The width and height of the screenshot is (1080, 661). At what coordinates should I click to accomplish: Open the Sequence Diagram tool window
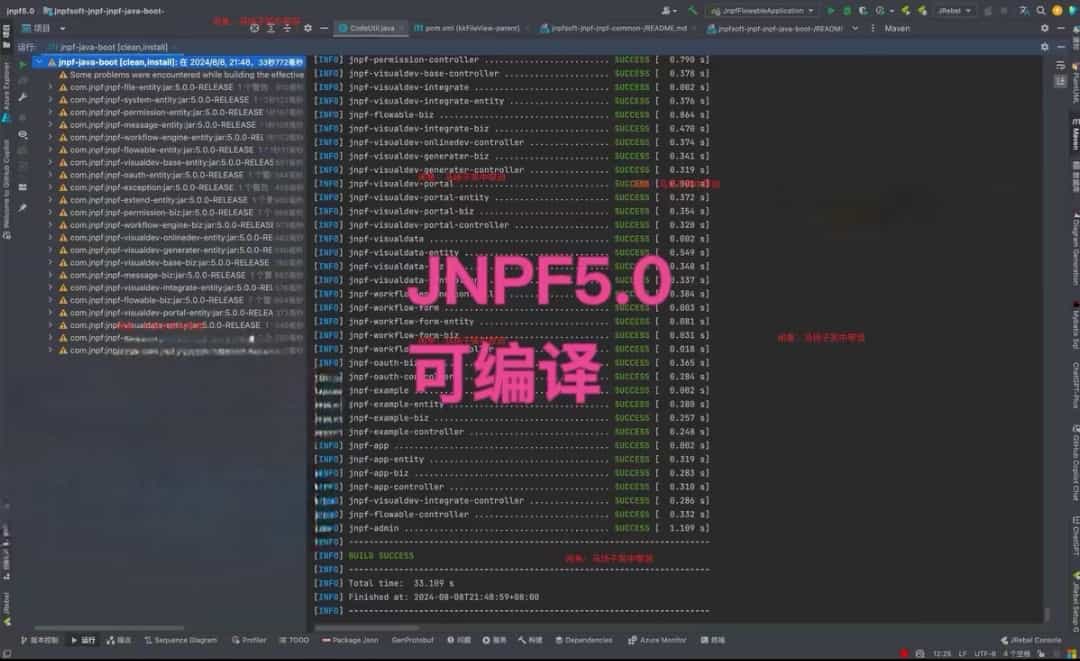(180, 640)
